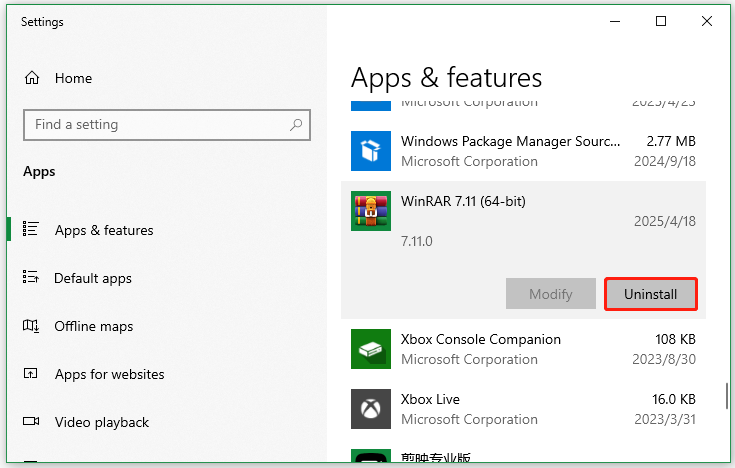
Task: Click the search magnifier icon
Action: point(296,125)
